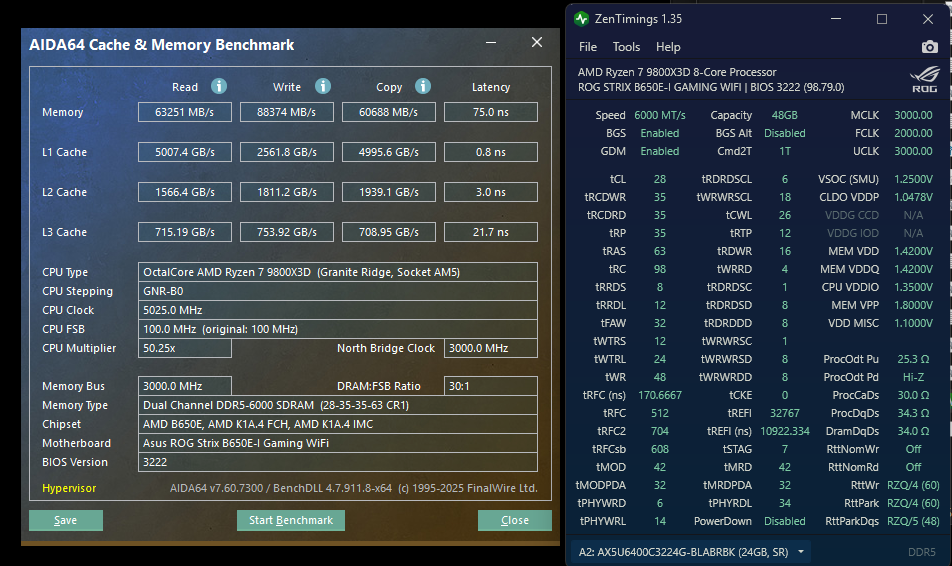This screenshot has height=566, width=952.
Task: Click the tCL value 28
Action: [660, 179]
